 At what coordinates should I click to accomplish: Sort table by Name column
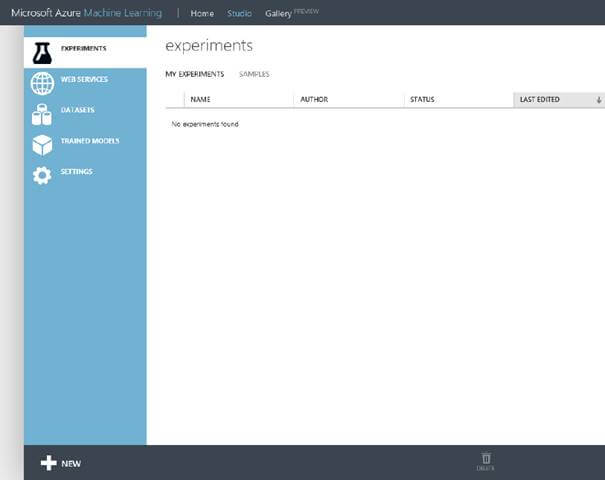coord(200,100)
